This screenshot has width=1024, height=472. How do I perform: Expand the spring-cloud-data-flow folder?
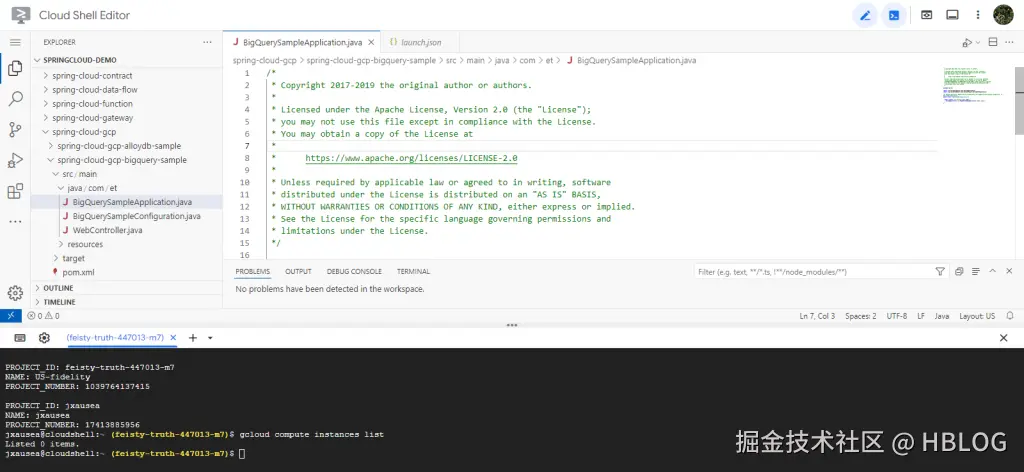[127, 89]
